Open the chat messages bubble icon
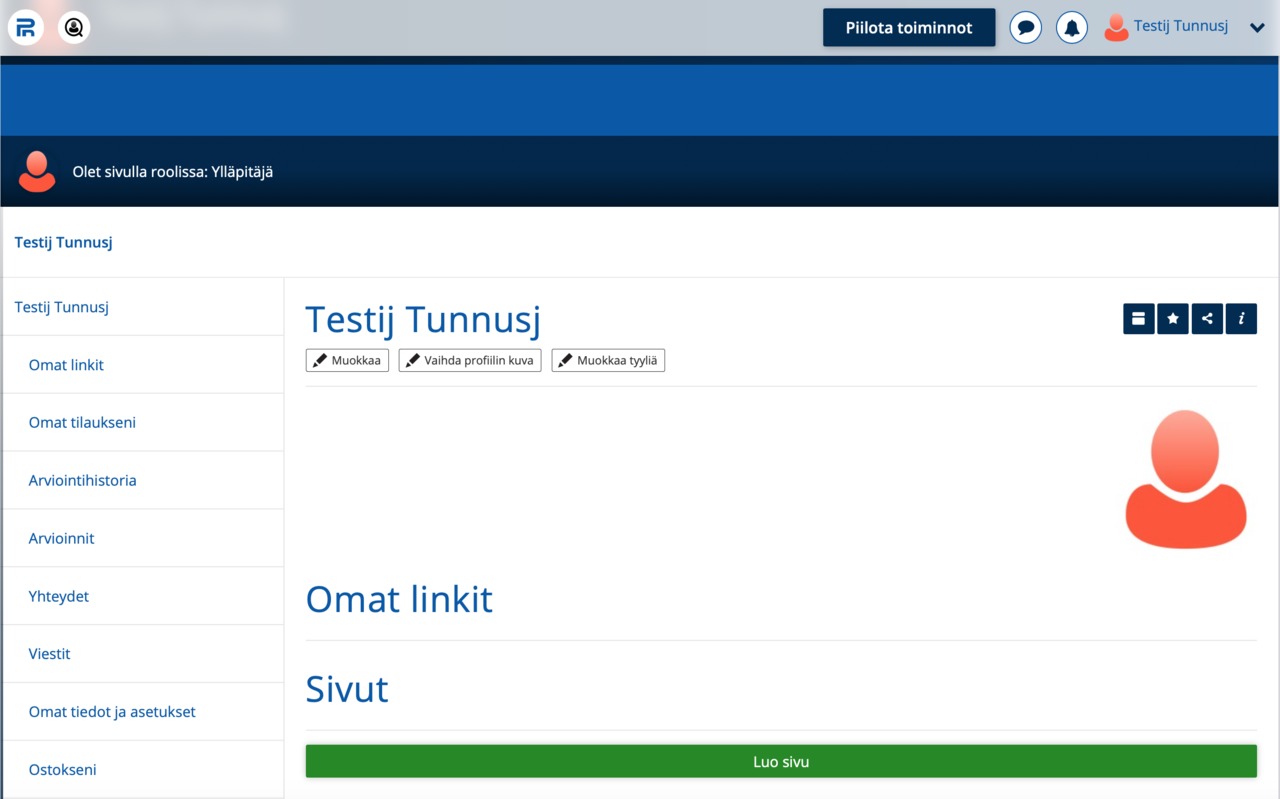Viewport: 1280px width, 799px height. (1025, 28)
